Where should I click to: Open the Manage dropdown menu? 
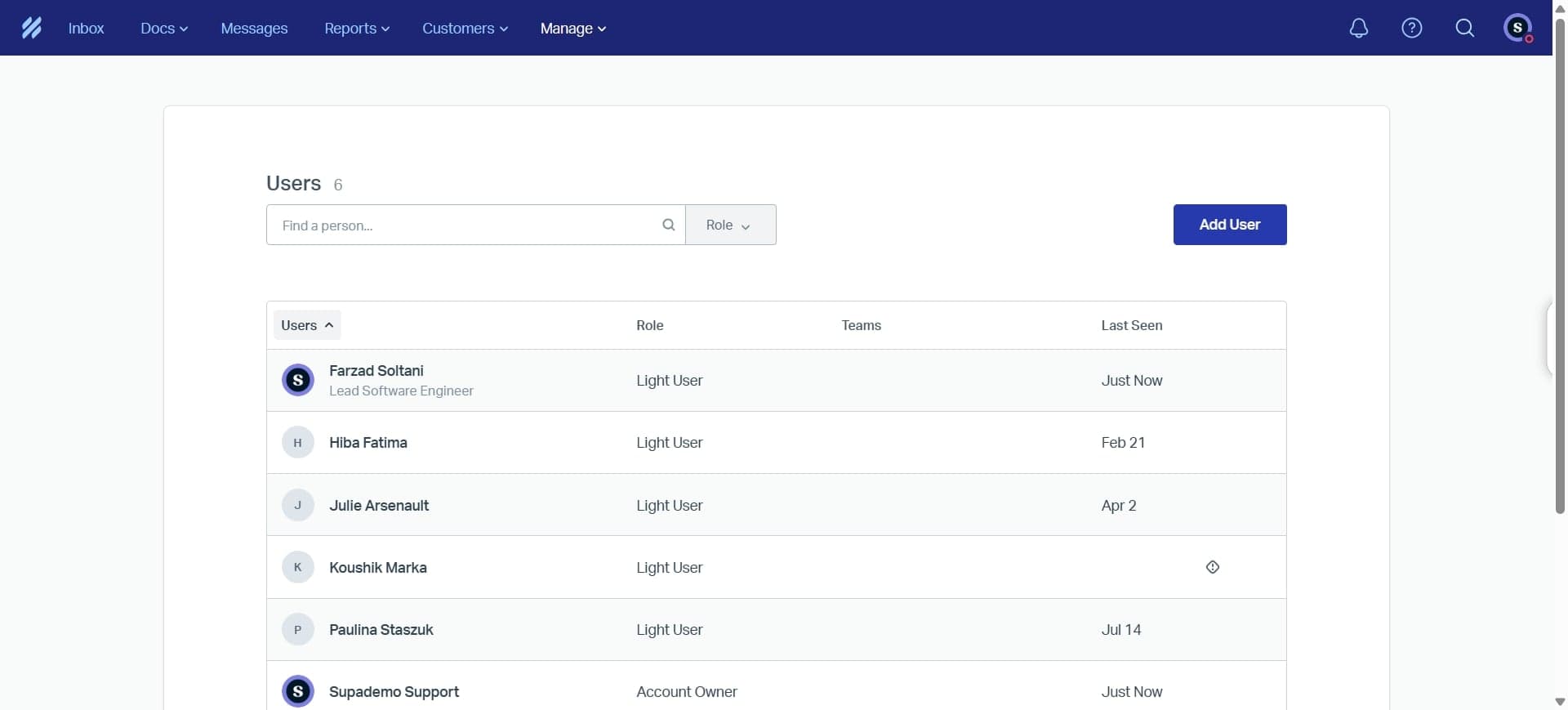tap(572, 28)
